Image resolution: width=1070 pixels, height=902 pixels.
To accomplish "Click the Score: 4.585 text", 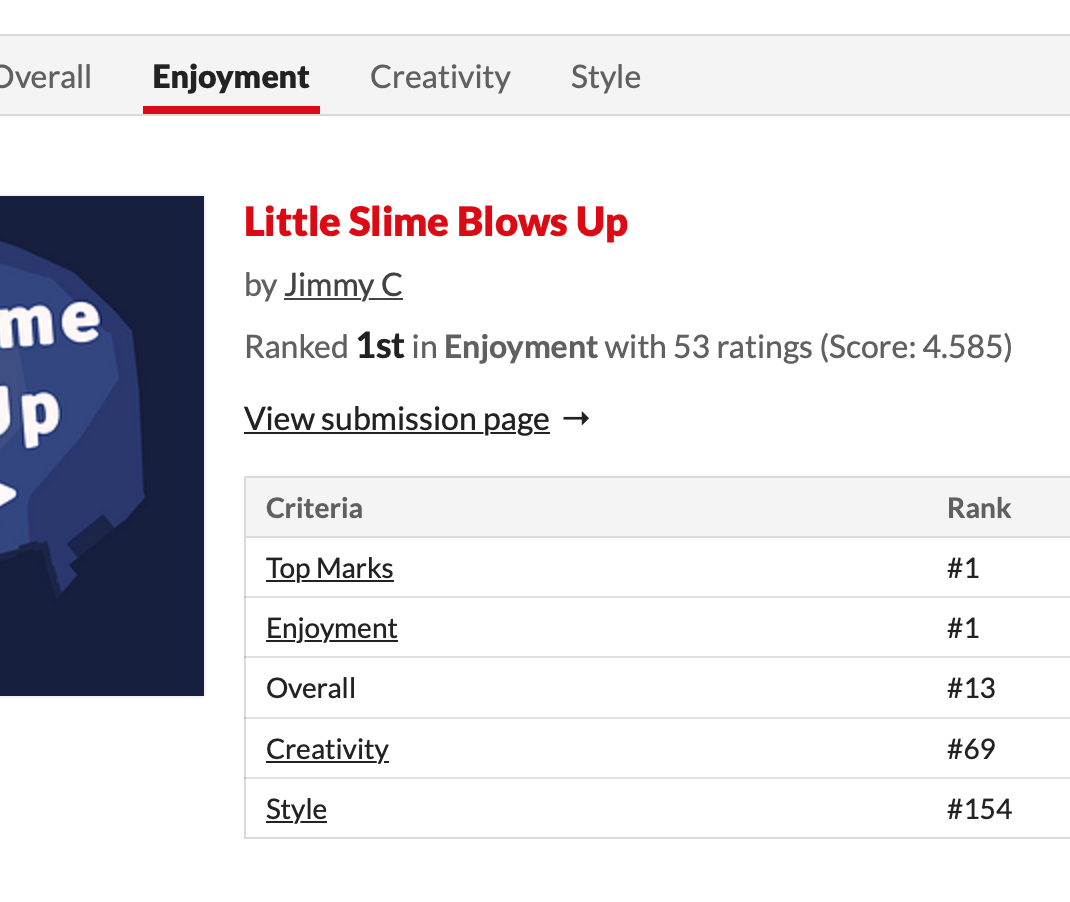I will (916, 348).
